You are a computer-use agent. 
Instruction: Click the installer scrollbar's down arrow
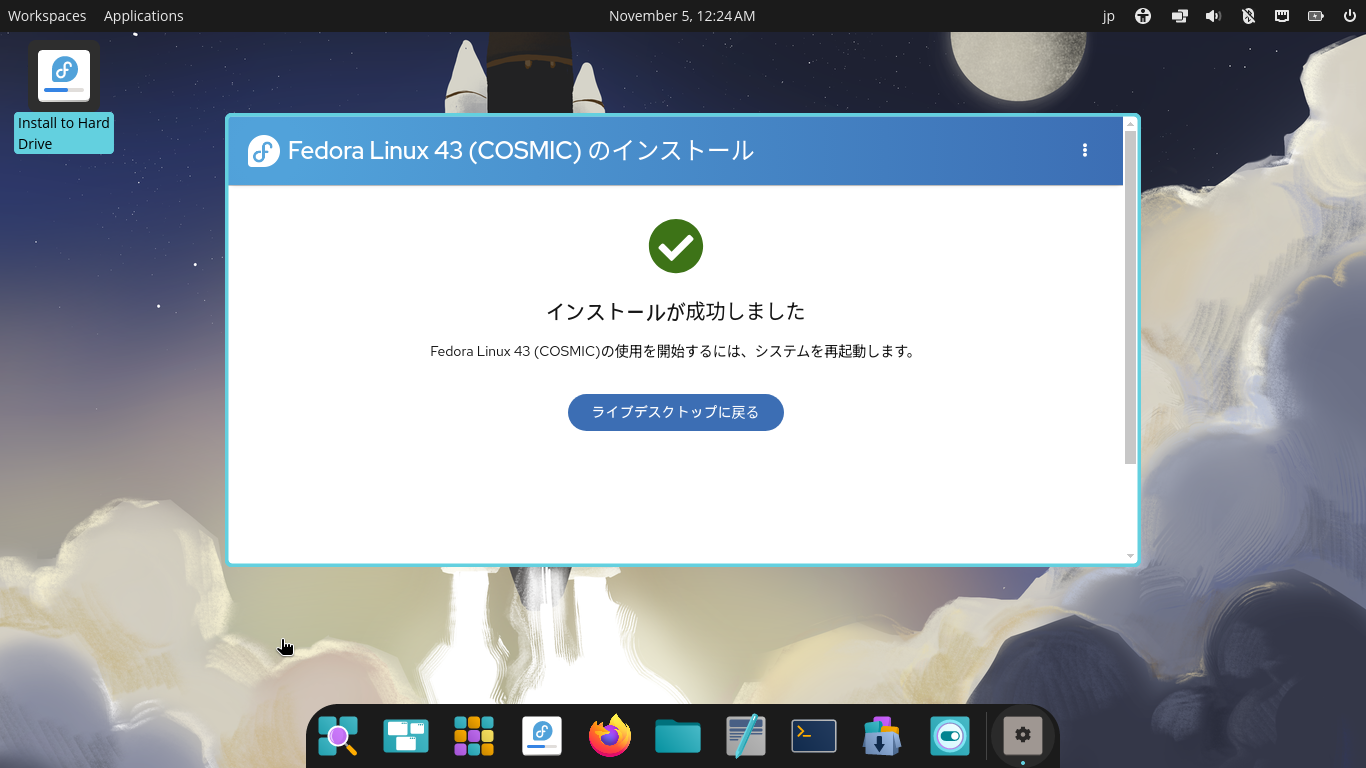pos(1131,556)
